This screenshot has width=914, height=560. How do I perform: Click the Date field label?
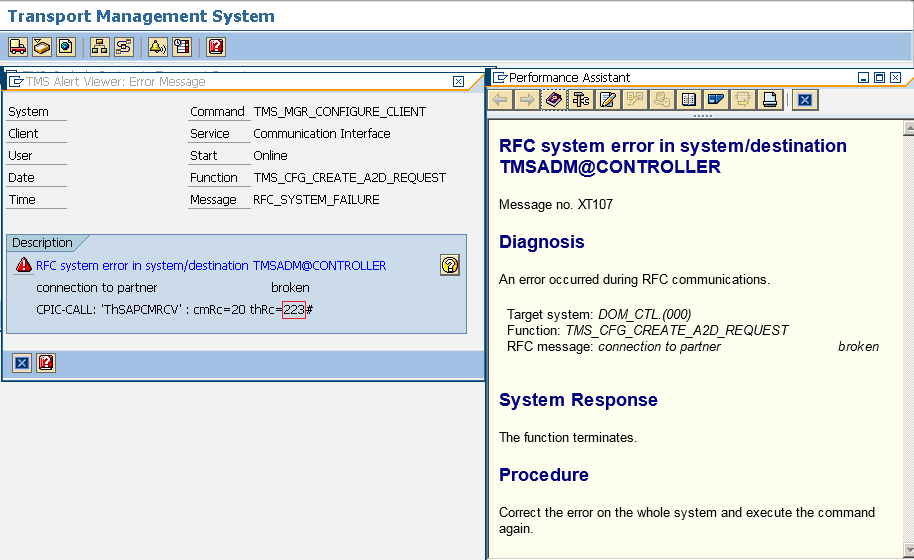[21, 178]
